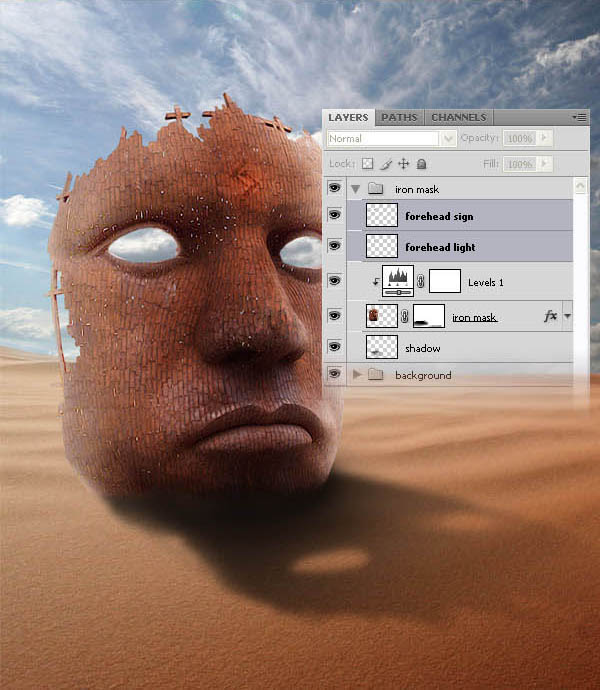Click the layers list scroll up arrow

click(580, 186)
